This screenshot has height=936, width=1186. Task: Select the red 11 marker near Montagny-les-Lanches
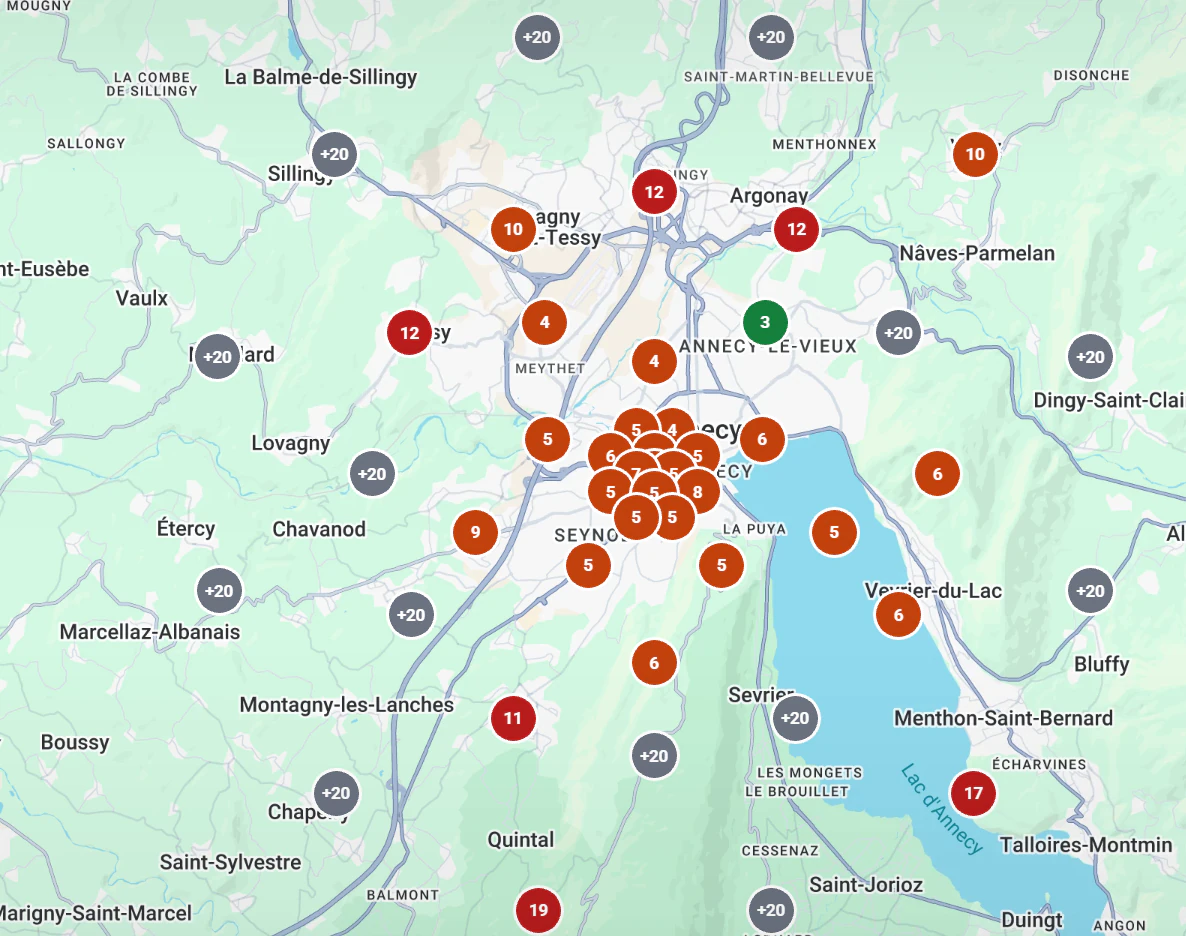click(x=514, y=718)
